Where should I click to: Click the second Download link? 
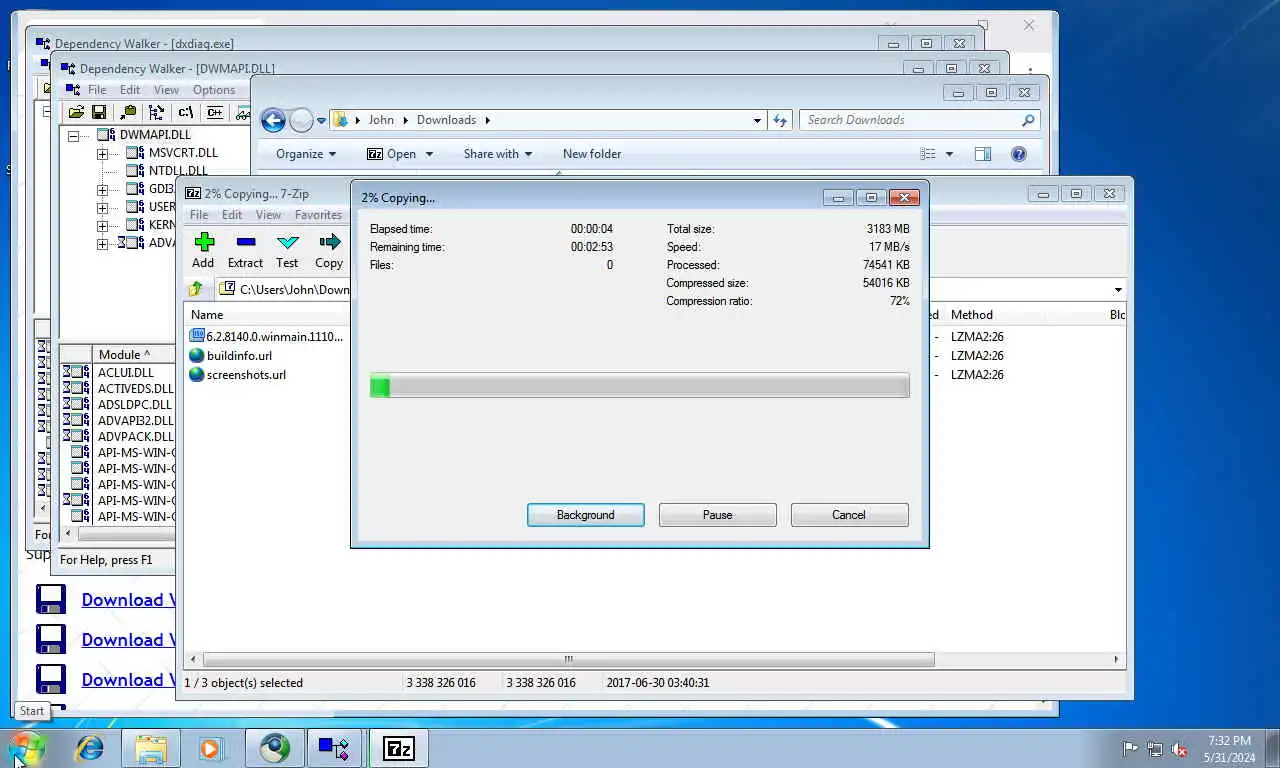129,640
